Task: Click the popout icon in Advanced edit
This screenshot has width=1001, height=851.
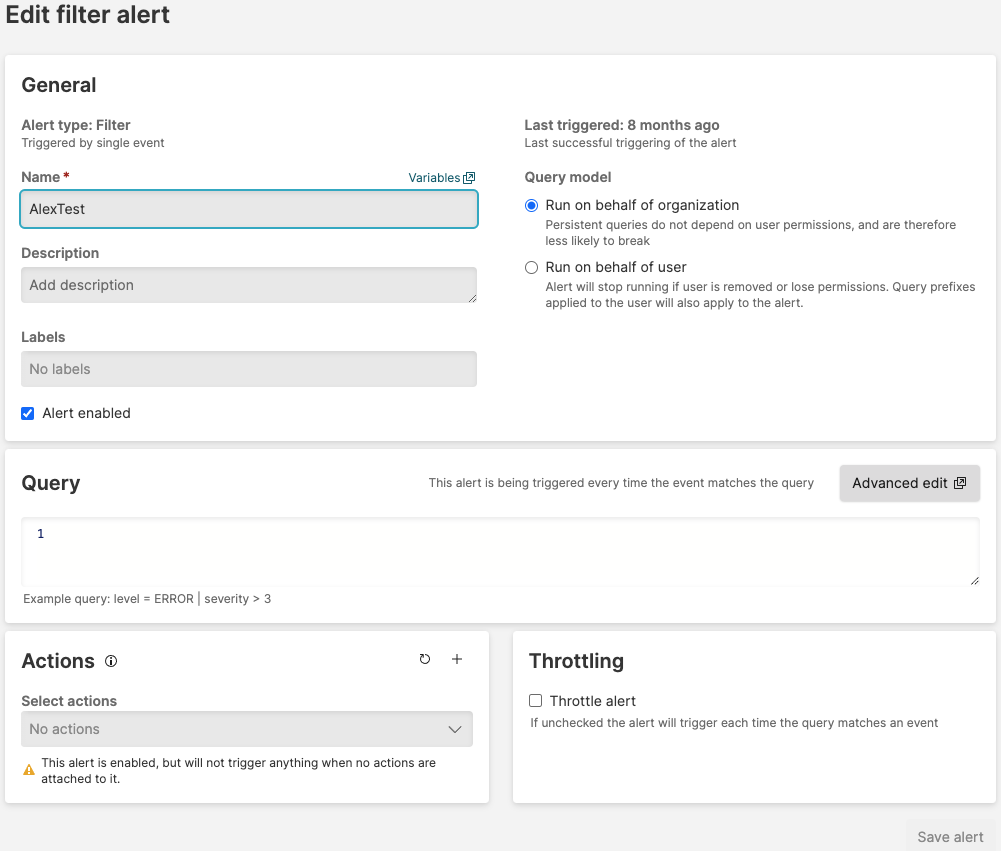Action: tap(960, 483)
